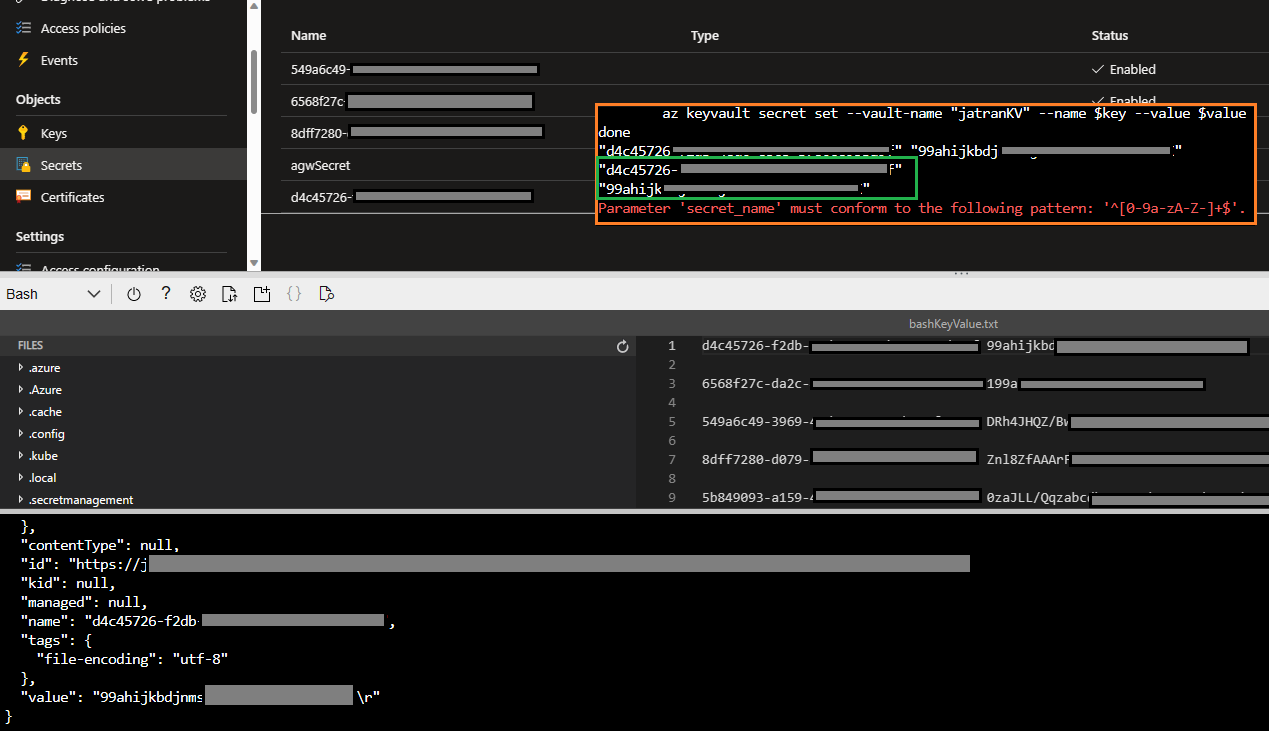Click the 0zaJLL/Qqzabc value on line 9

pos(1038,496)
